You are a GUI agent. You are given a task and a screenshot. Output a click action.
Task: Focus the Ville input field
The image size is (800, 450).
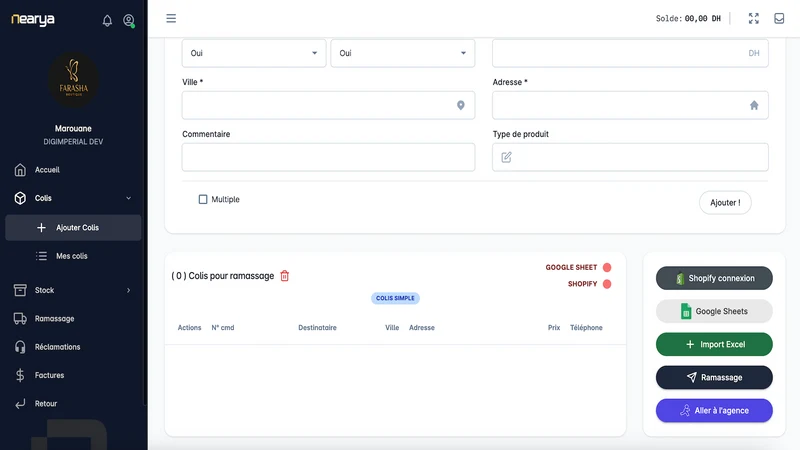329,105
